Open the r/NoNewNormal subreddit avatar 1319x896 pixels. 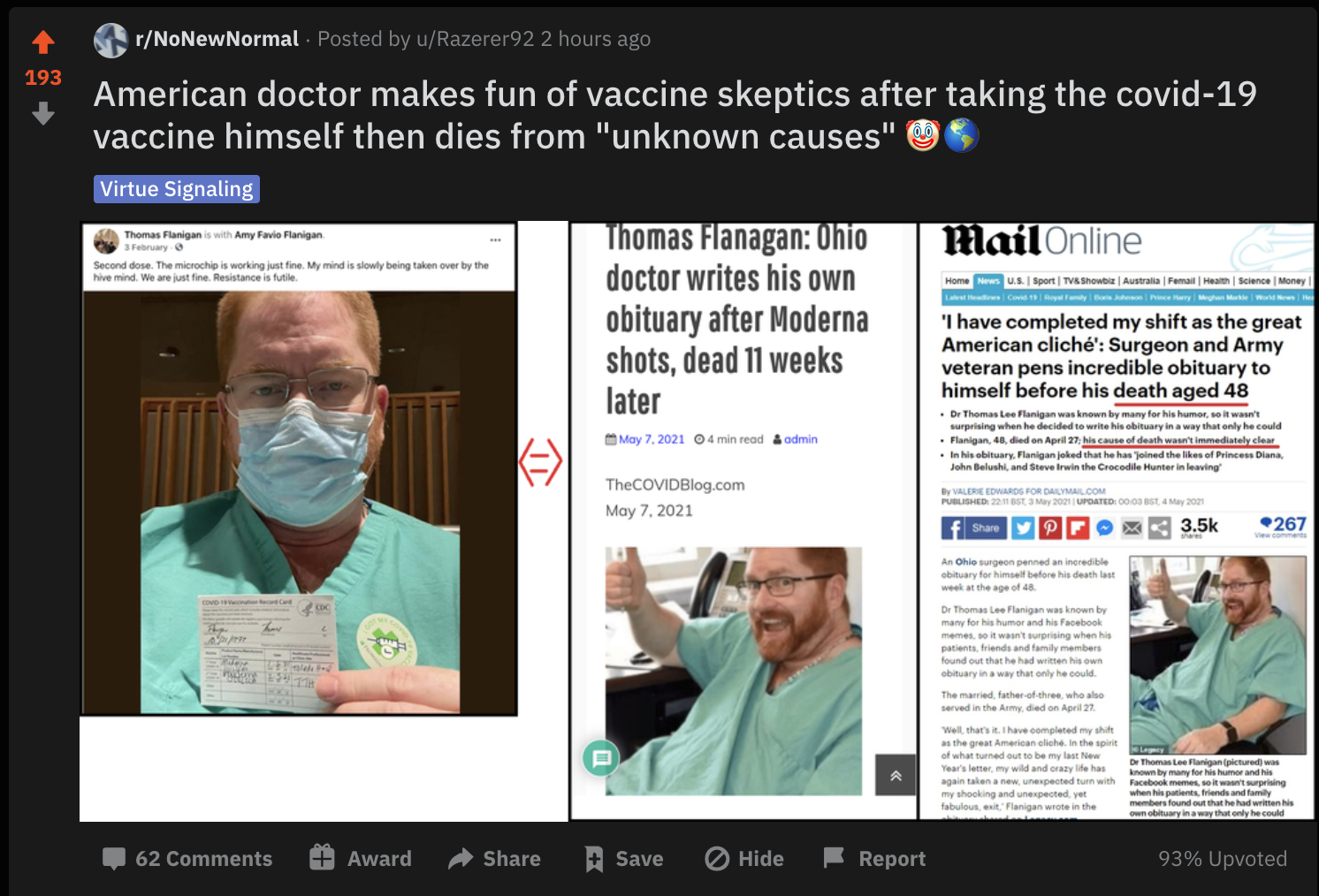[111, 41]
